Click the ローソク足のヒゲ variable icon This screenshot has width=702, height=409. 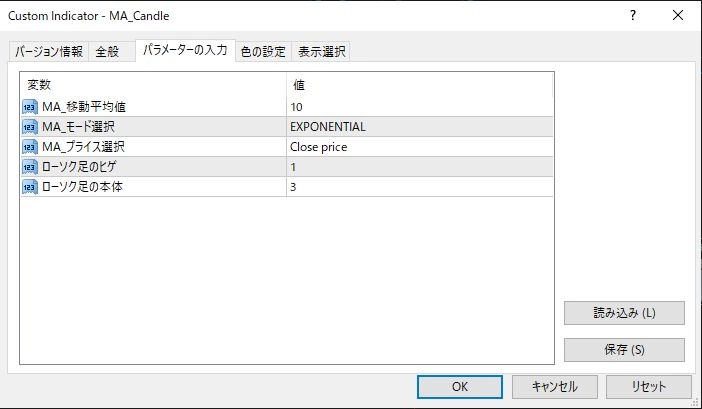[x=30, y=167]
